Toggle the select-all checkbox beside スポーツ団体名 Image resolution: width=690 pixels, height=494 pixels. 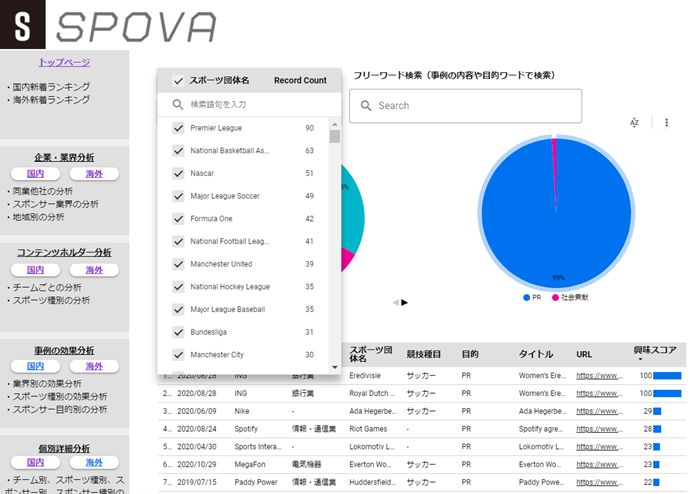178,81
